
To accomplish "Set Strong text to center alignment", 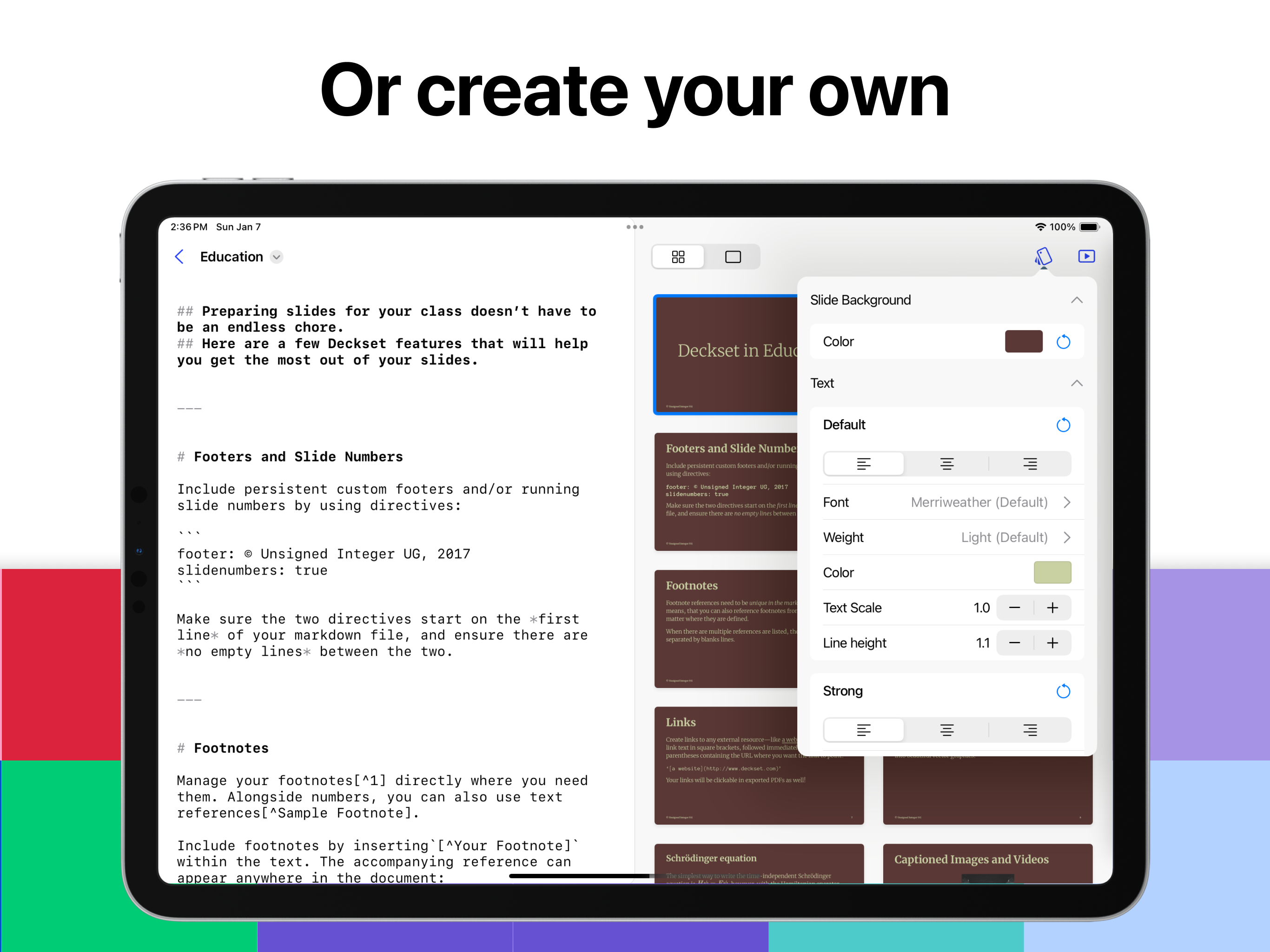I will point(947,730).
